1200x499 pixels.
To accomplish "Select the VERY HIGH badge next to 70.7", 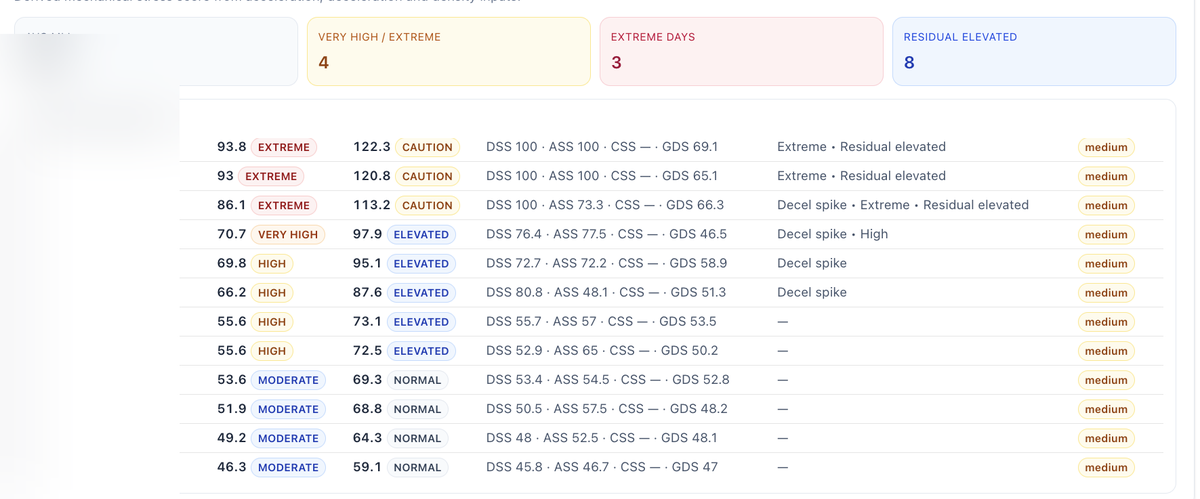I will click(287, 235).
